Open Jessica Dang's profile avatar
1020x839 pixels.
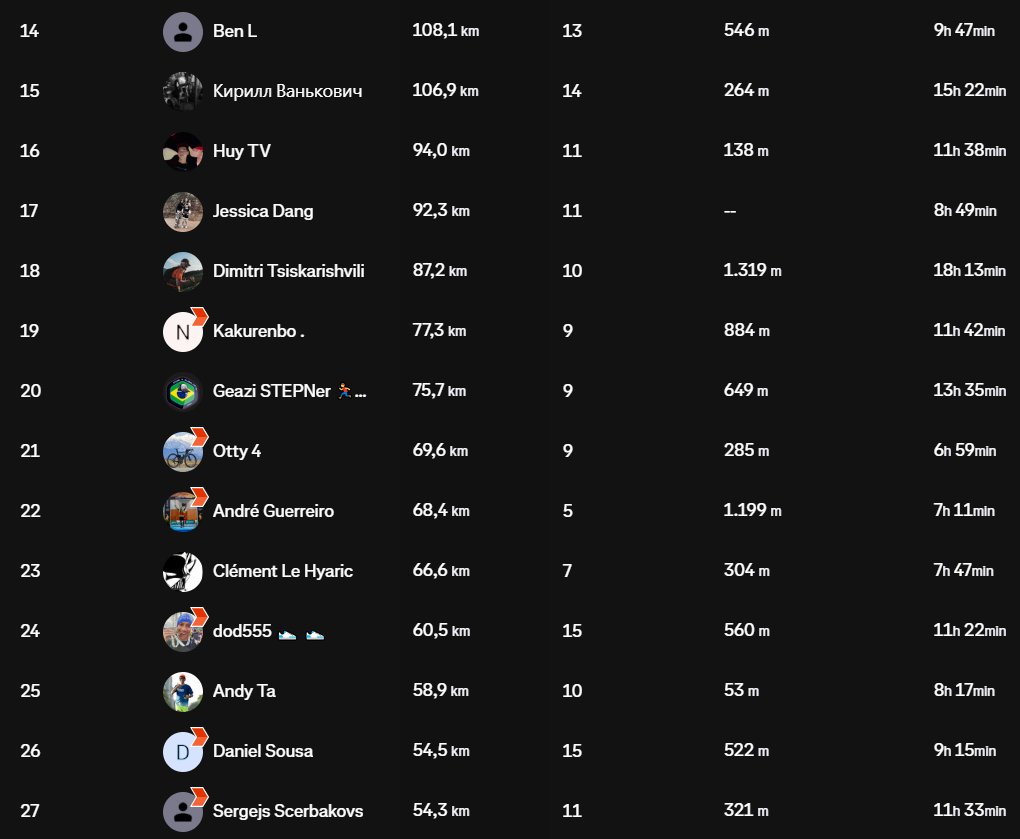tap(183, 211)
